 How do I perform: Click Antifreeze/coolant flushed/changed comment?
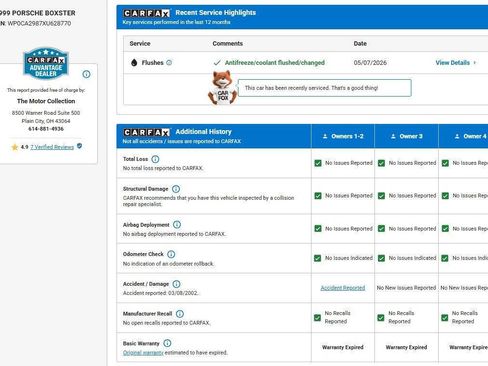(275, 63)
